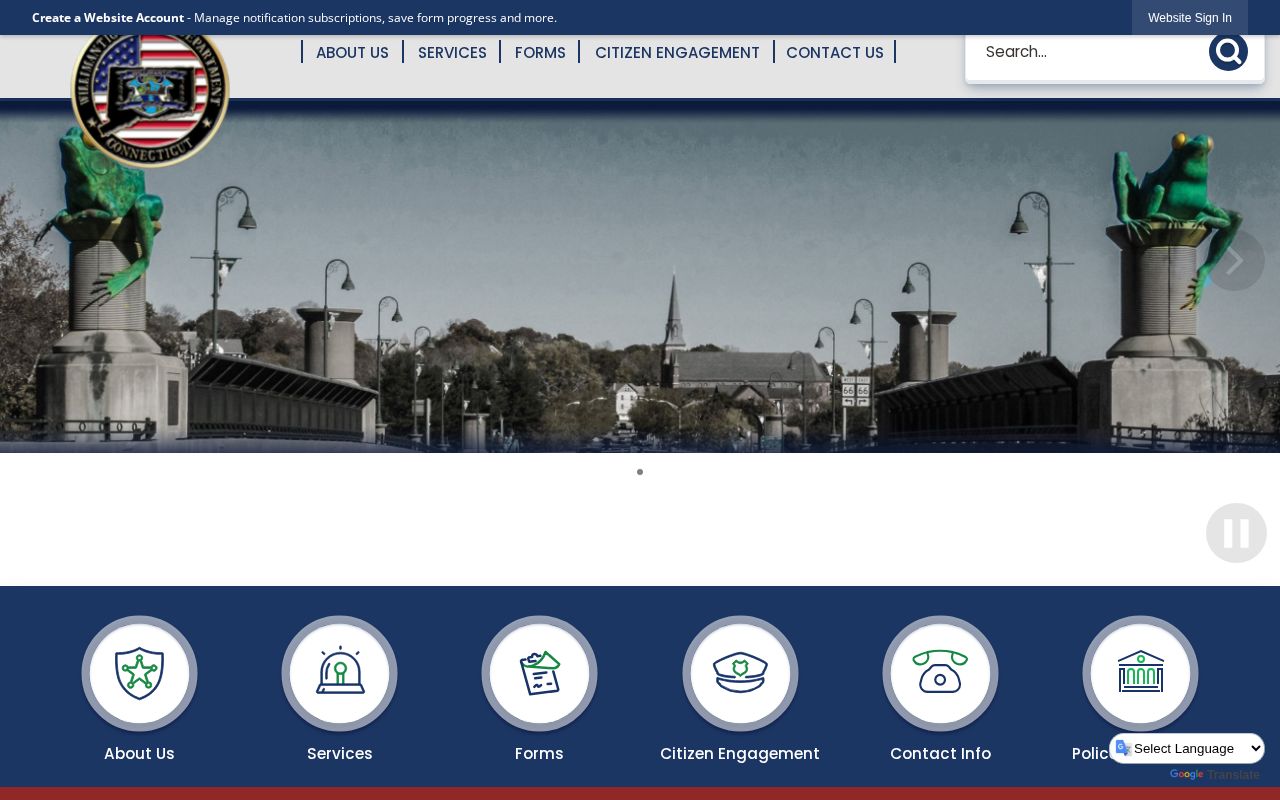Expand the Select Language dropdown
The height and width of the screenshot is (800, 1280).
point(1187,748)
